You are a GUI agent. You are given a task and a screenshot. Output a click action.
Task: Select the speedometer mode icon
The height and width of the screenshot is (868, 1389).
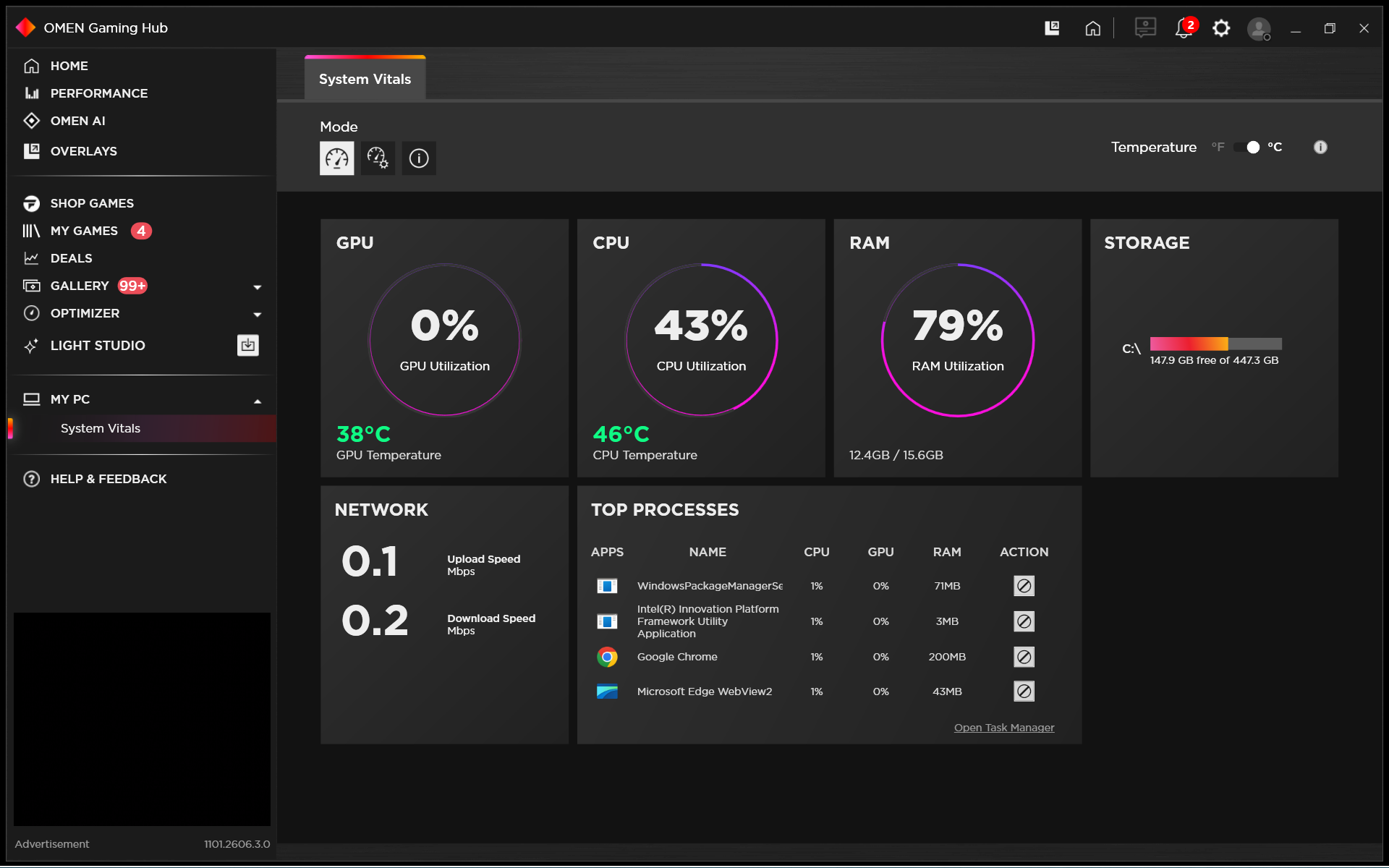[337, 158]
